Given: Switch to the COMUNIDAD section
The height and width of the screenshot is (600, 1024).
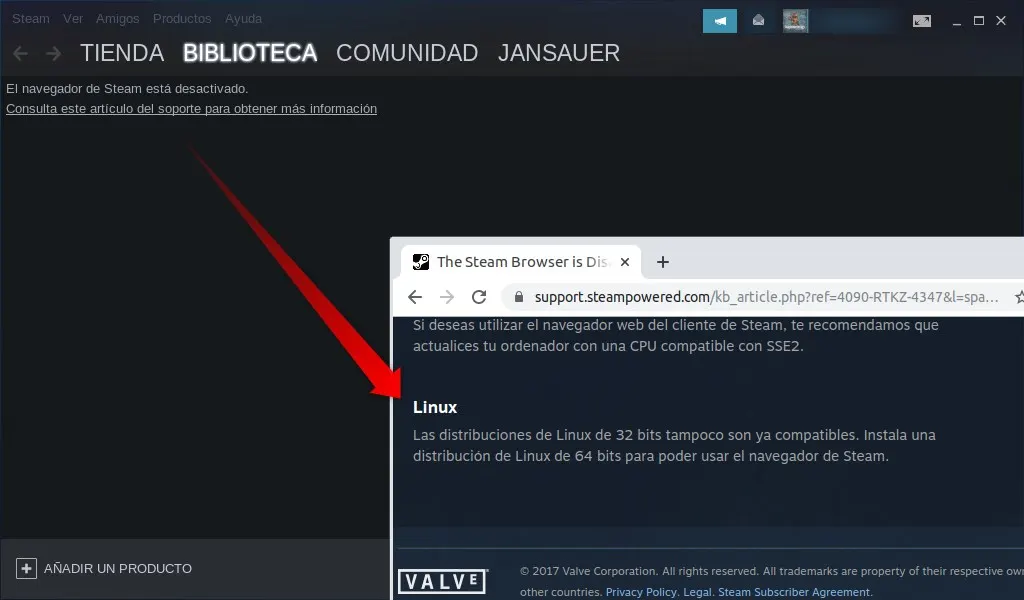Looking at the screenshot, I should click(407, 53).
